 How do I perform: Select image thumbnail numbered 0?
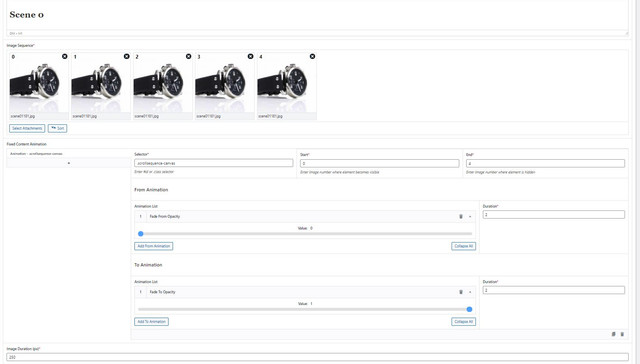click(39, 86)
